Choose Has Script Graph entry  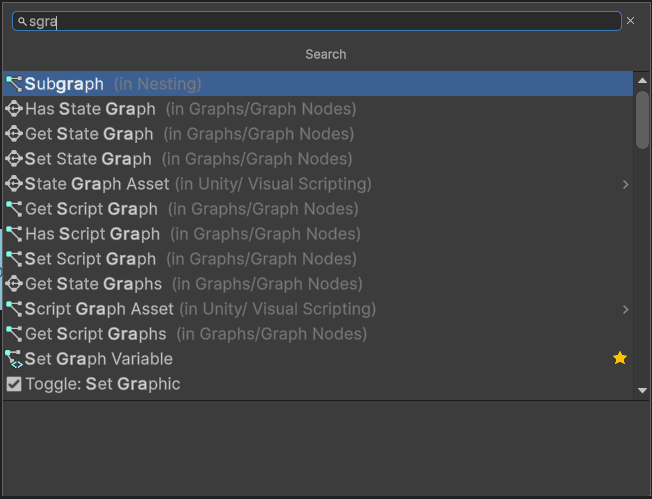pos(92,234)
